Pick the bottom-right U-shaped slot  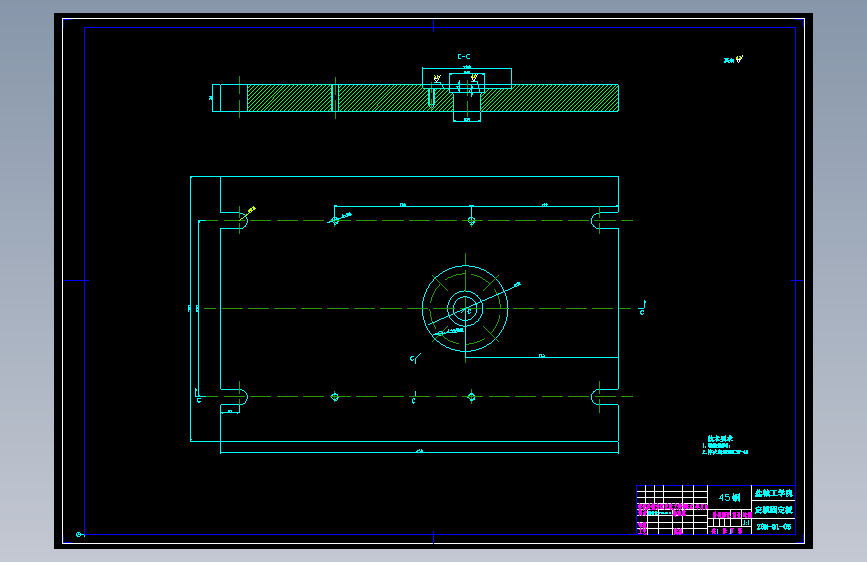point(604,397)
